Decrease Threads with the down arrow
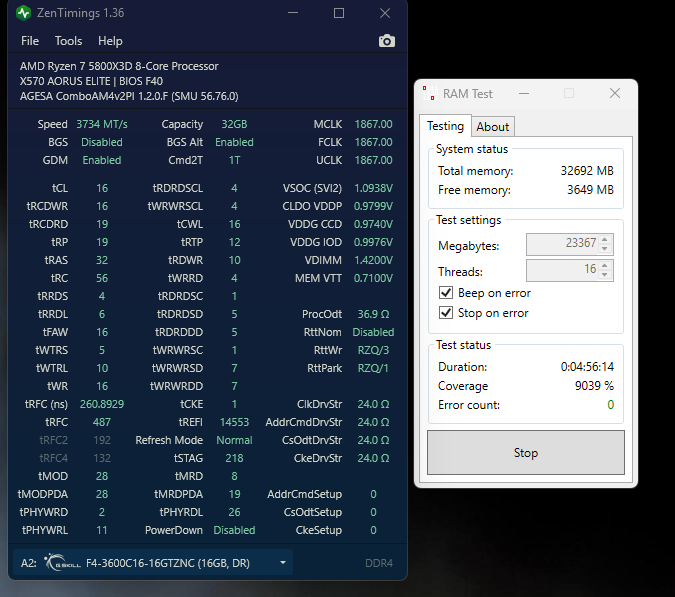 (x=605, y=275)
